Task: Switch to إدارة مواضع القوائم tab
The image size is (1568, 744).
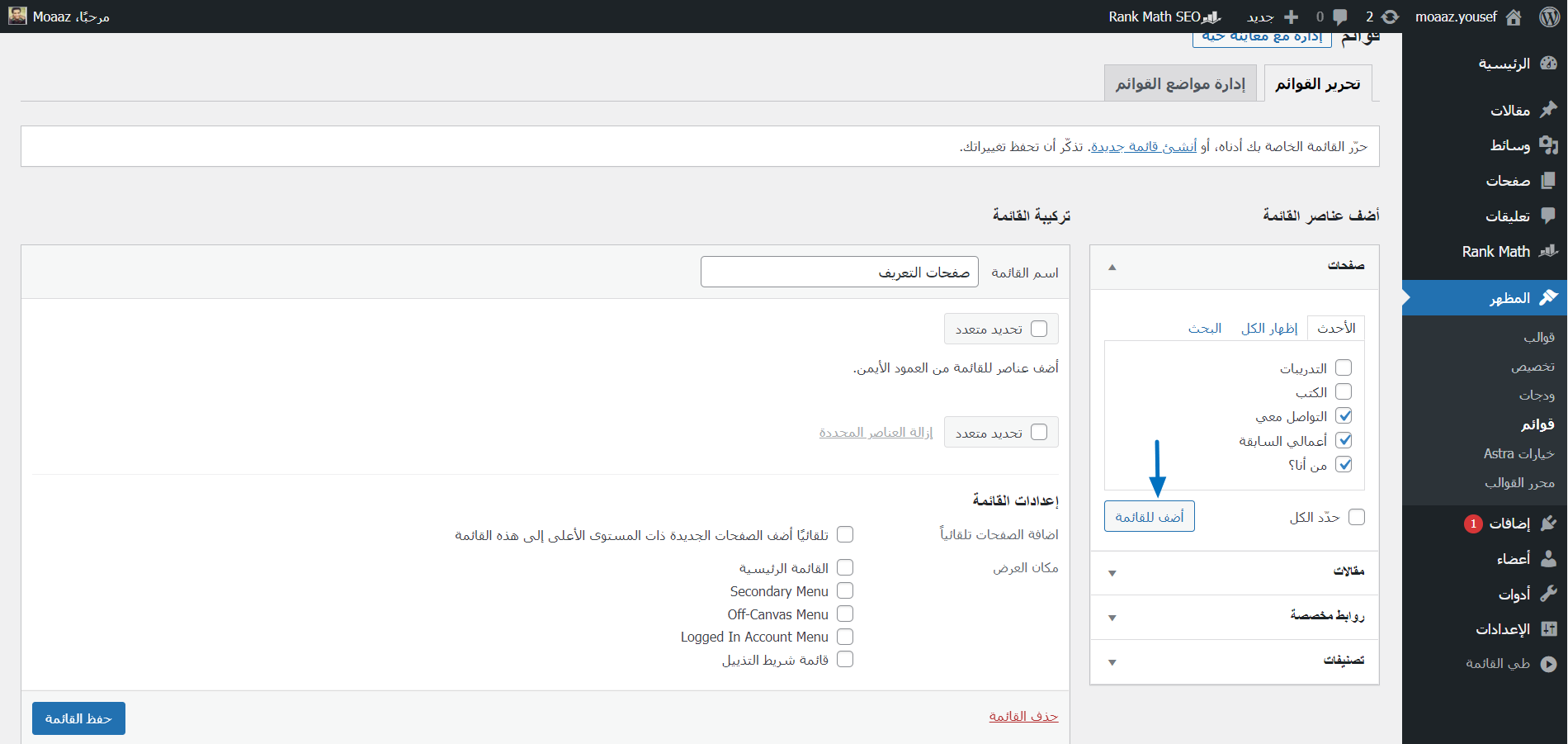Action: tap(1180, 84)
